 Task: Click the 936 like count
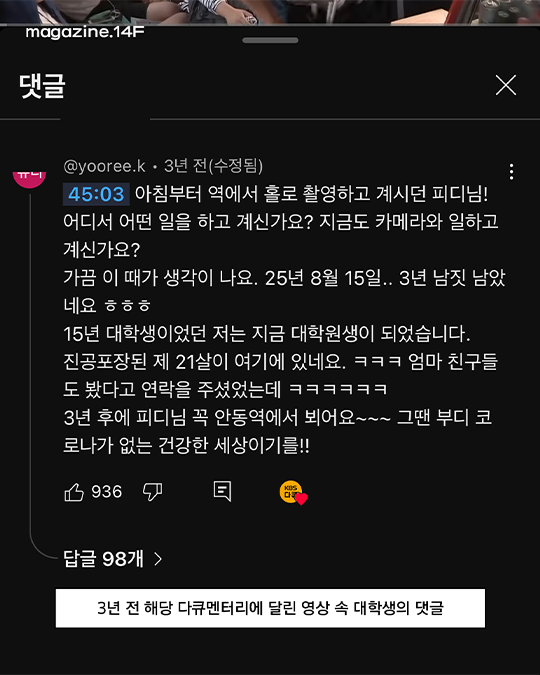click(x=107, y=492)
